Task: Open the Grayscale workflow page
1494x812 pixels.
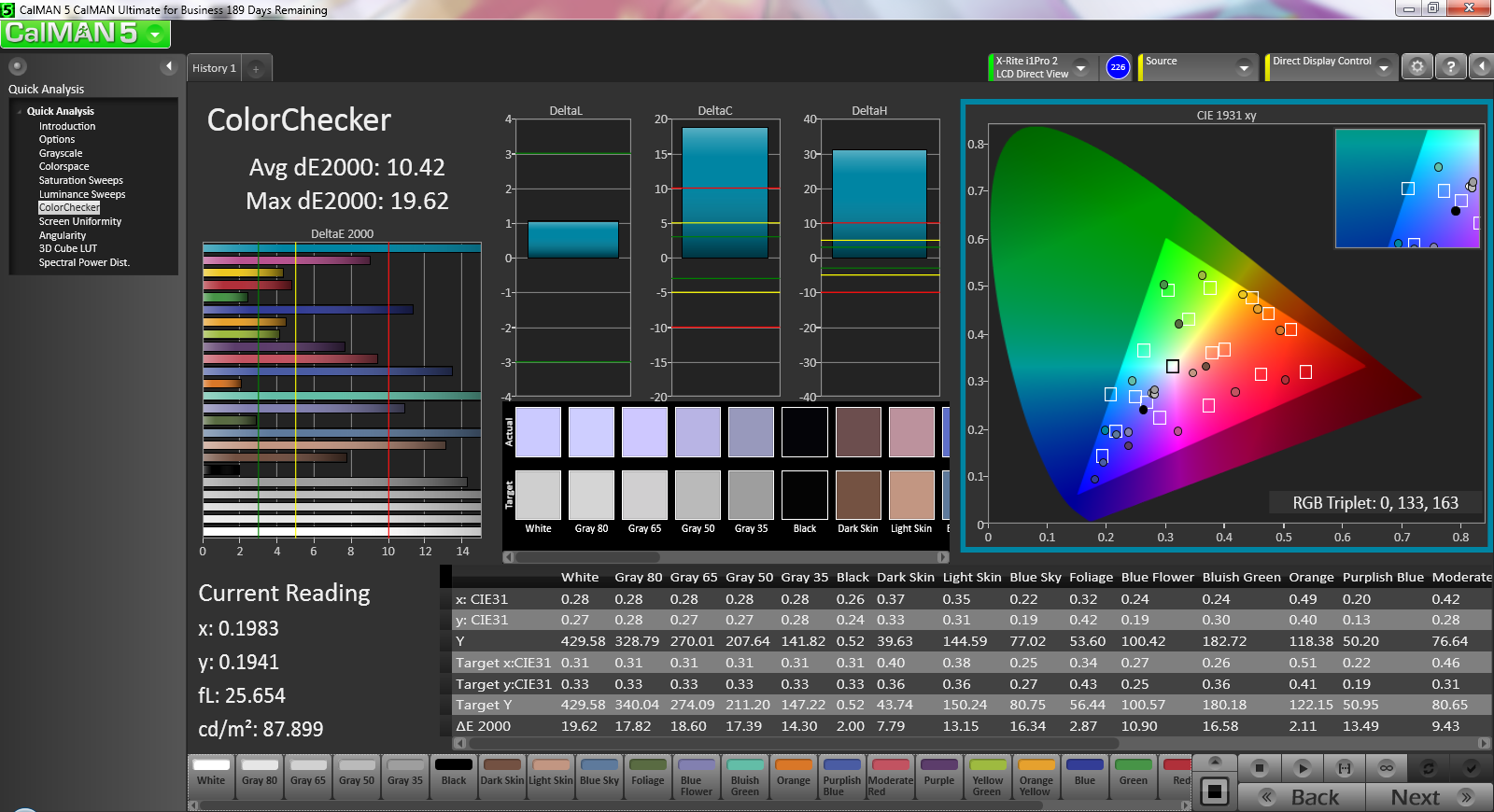Action: (61, 153)
